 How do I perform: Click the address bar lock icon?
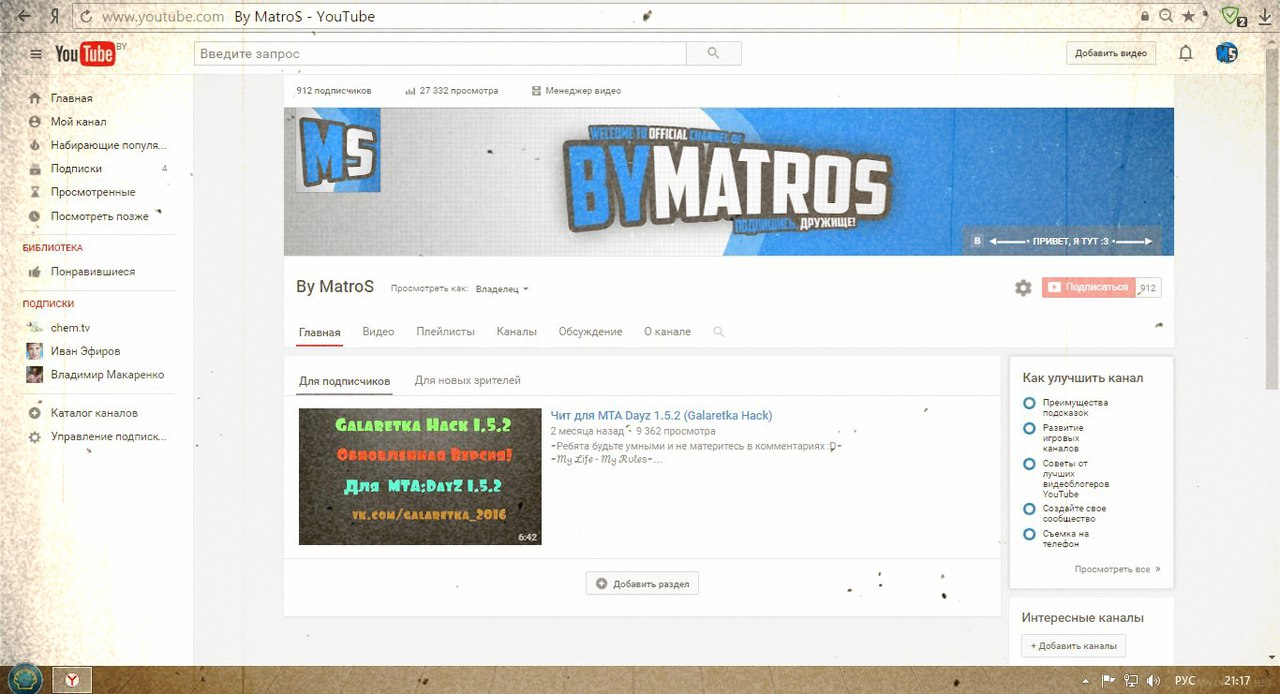coord(1145,16)
